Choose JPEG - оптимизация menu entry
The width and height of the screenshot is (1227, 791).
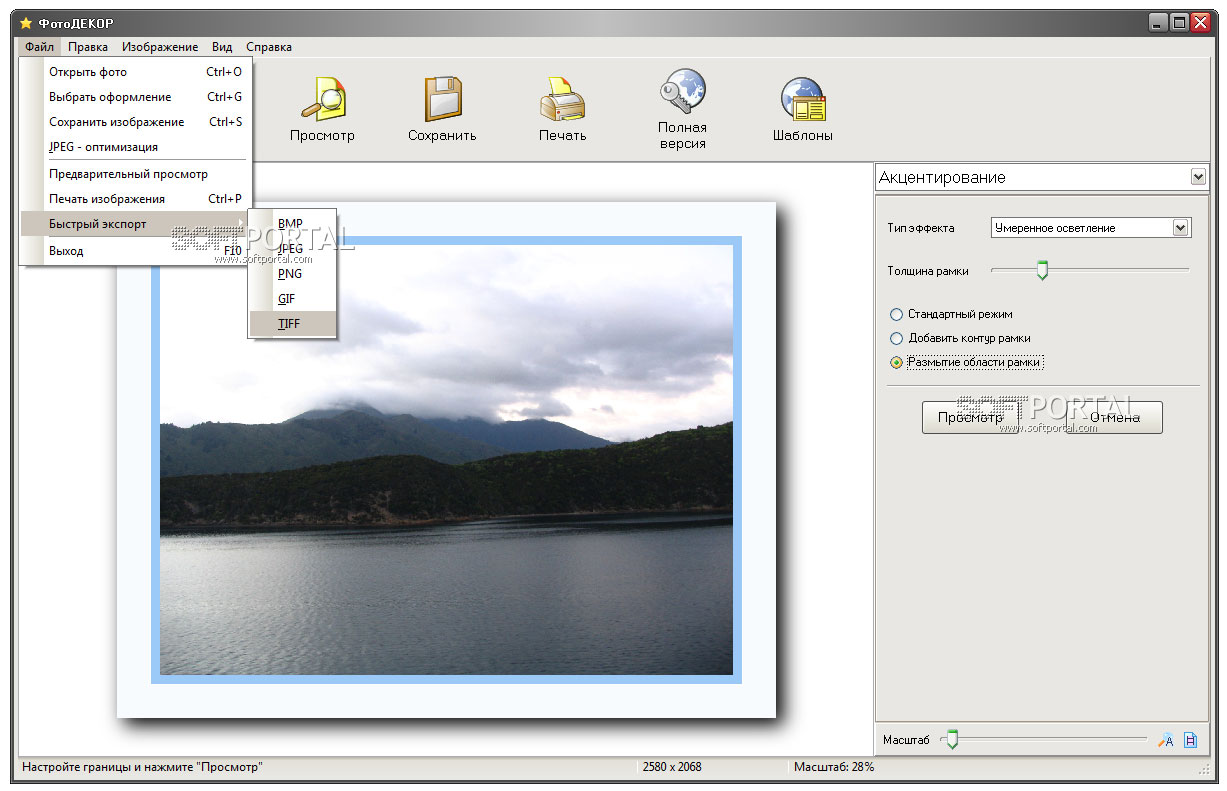(x=135, y=147)
